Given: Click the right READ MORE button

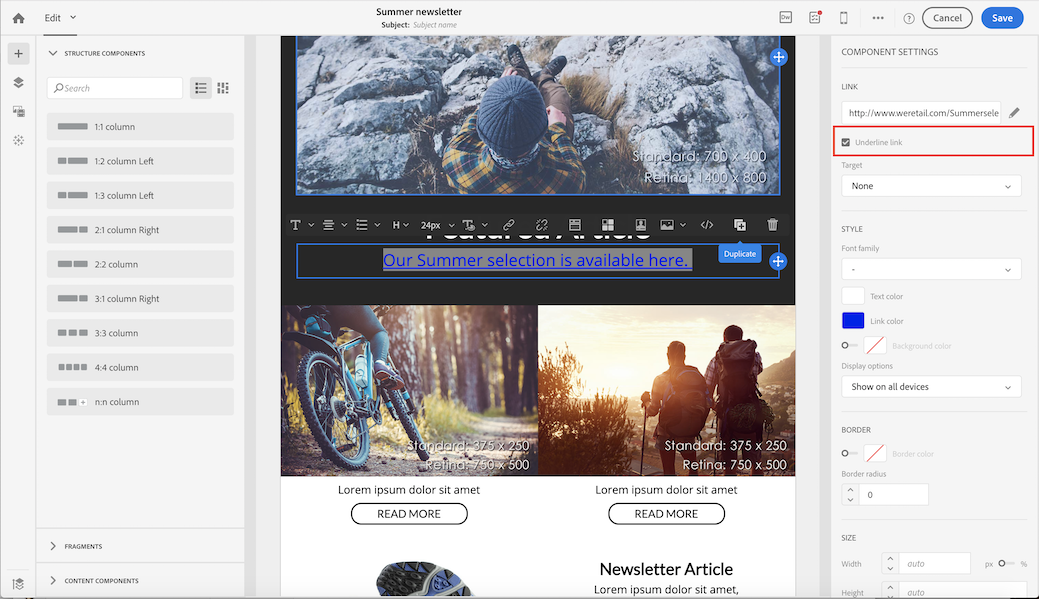Looking at the screenshot, I should click(666, 514).
